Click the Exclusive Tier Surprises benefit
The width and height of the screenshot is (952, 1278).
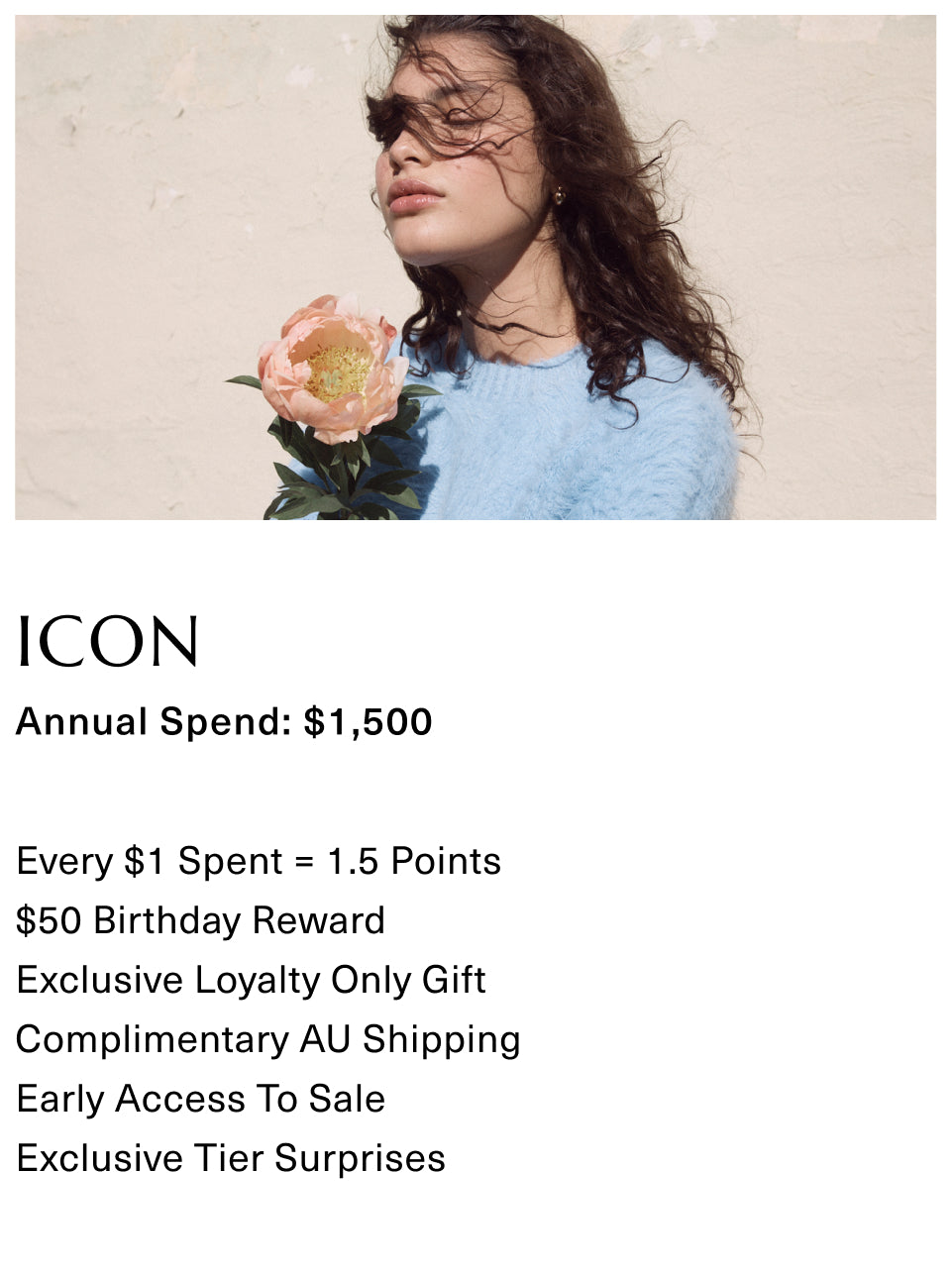231,1158
